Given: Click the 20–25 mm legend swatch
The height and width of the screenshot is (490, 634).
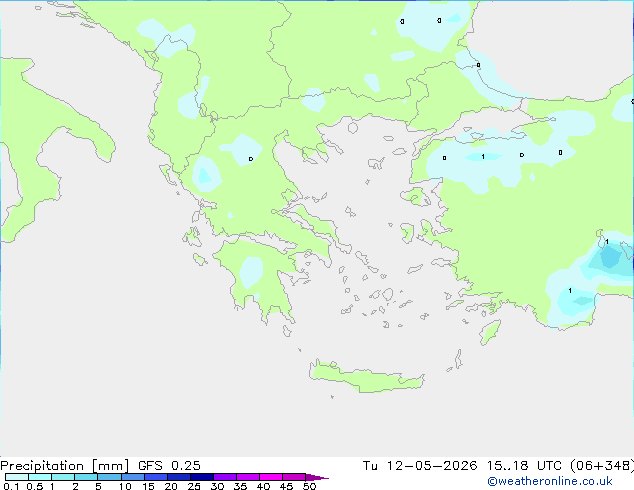Looking at the screenshot, I should [178, 477].
